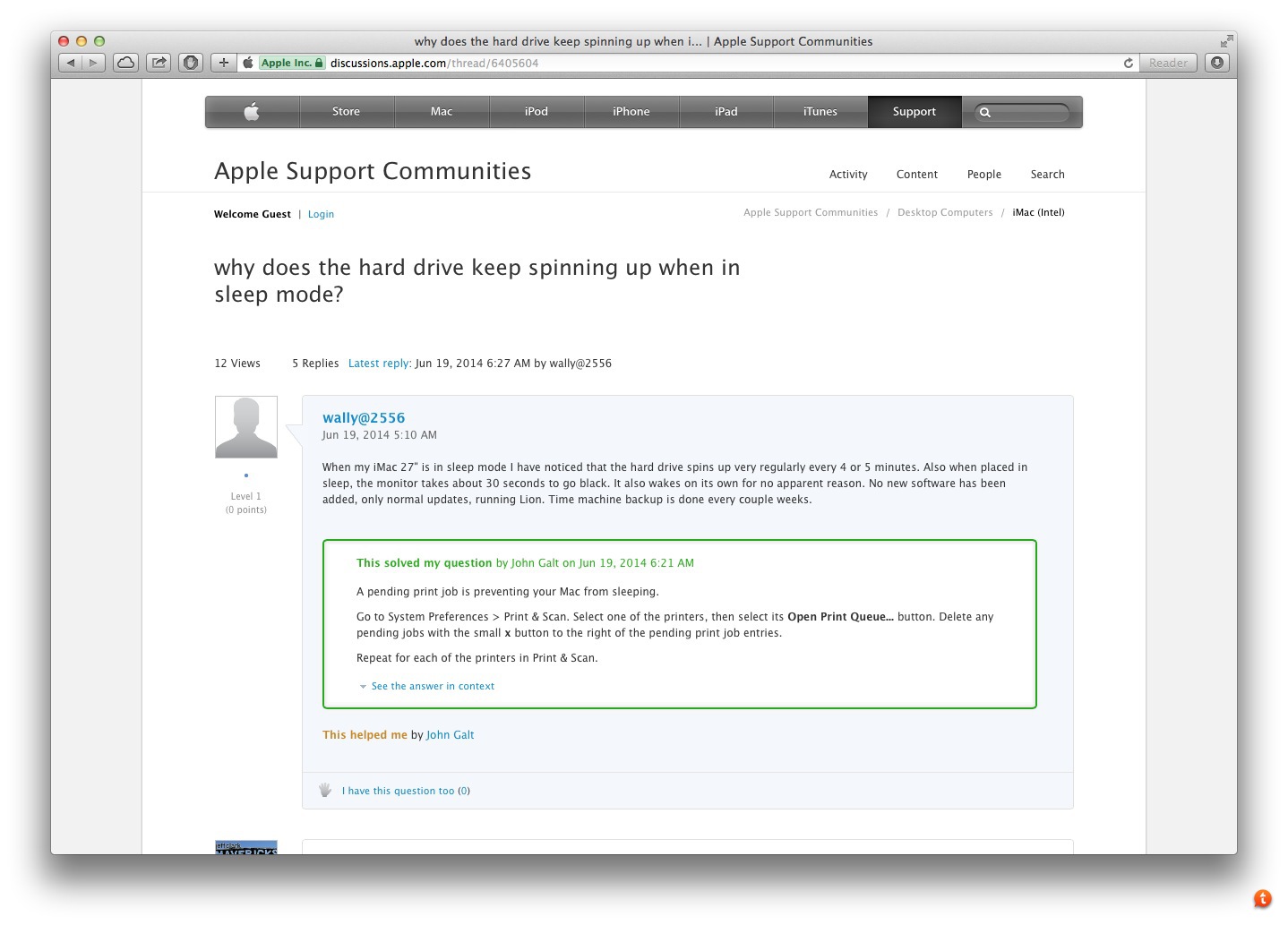Open the communities Search menu item
The height and width of the screenshot is (925, 1288).
pyautogui.click(x=1048, y=175)
